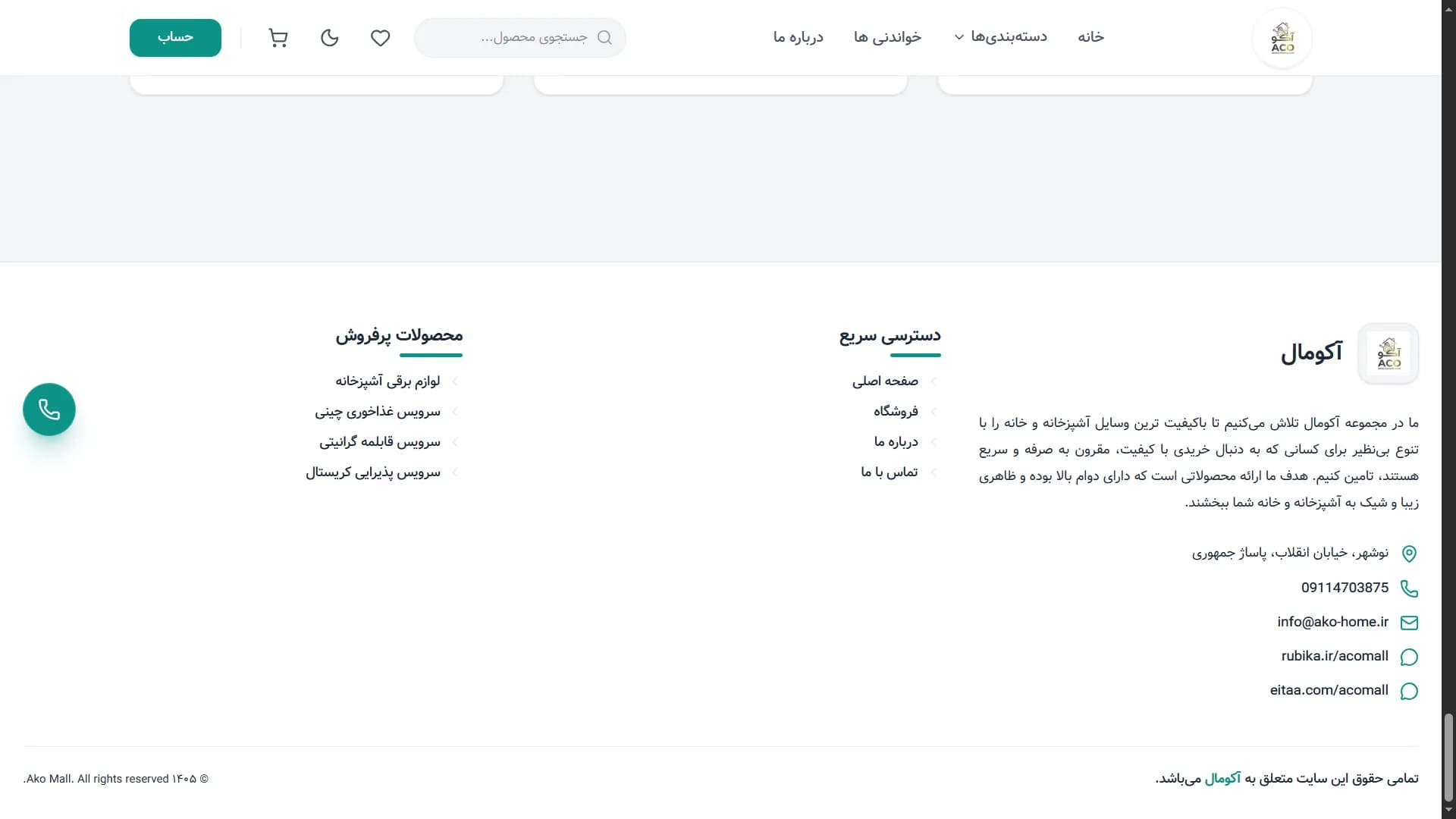Open the rubika.ir/acomall link
Image resolution: width=1456 pixels, height=819 pixels.
pyautogui.click(x=1335, y=656)
